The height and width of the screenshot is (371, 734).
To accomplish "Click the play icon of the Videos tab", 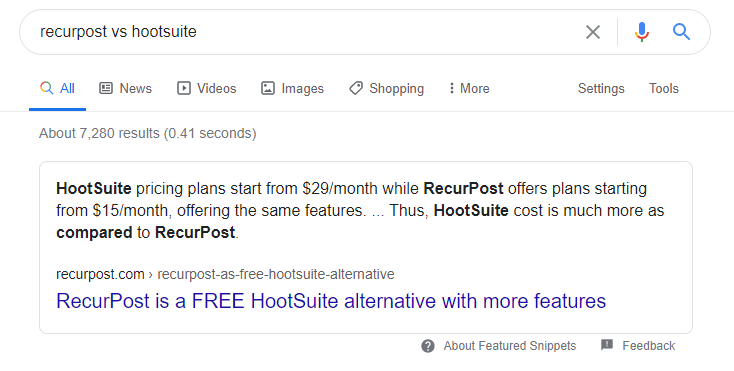I will click(x=184, y=88).
